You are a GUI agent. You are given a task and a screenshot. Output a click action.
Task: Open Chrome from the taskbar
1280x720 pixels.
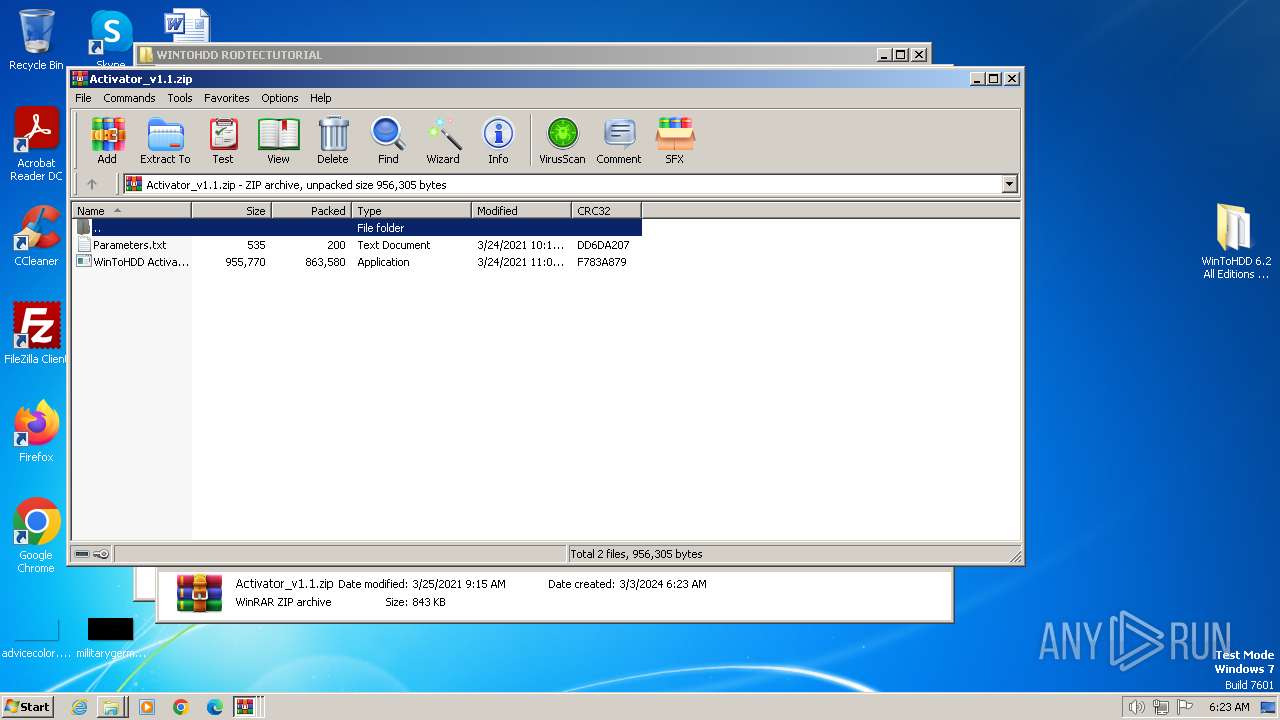pyautogui.click(x=181, y=707)
